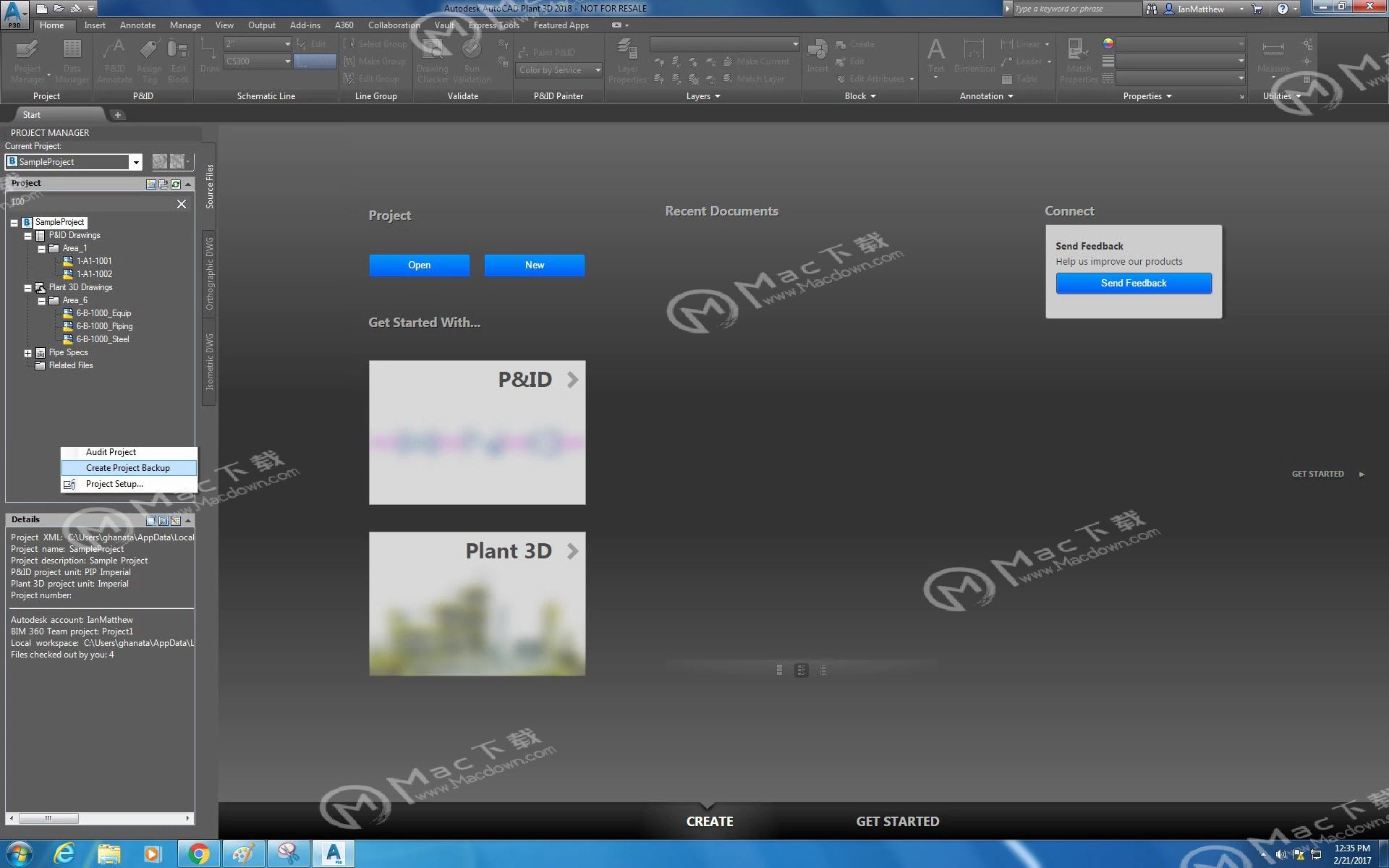The height and width of the screenshot is (868, 1389).
Task: Click the new drawing icon in Project panel header
Action: [x=150, y=184]
